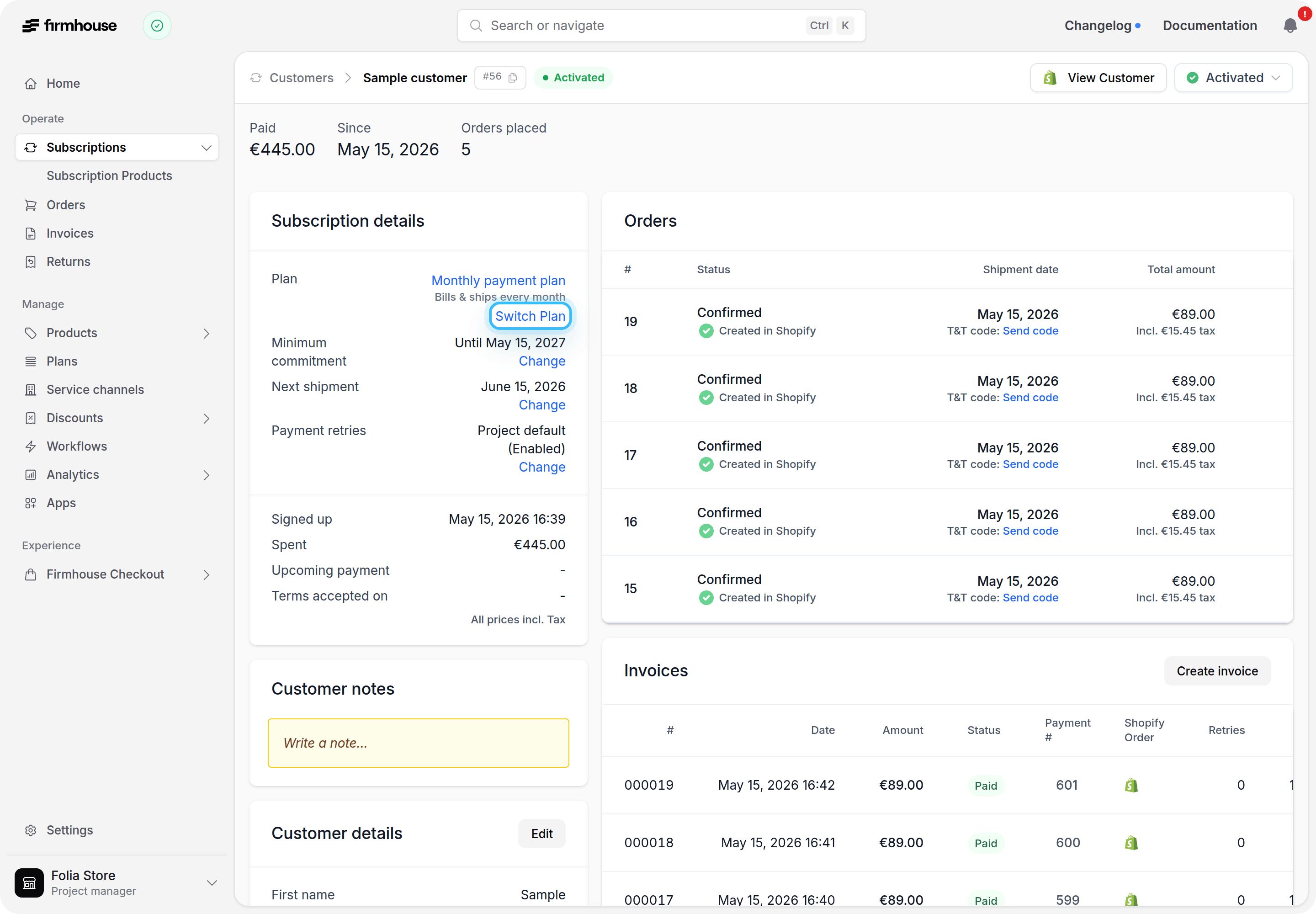Click the Discounts percent icon
This screenshot has width=1316, height=914.
(x=31, y=418)
